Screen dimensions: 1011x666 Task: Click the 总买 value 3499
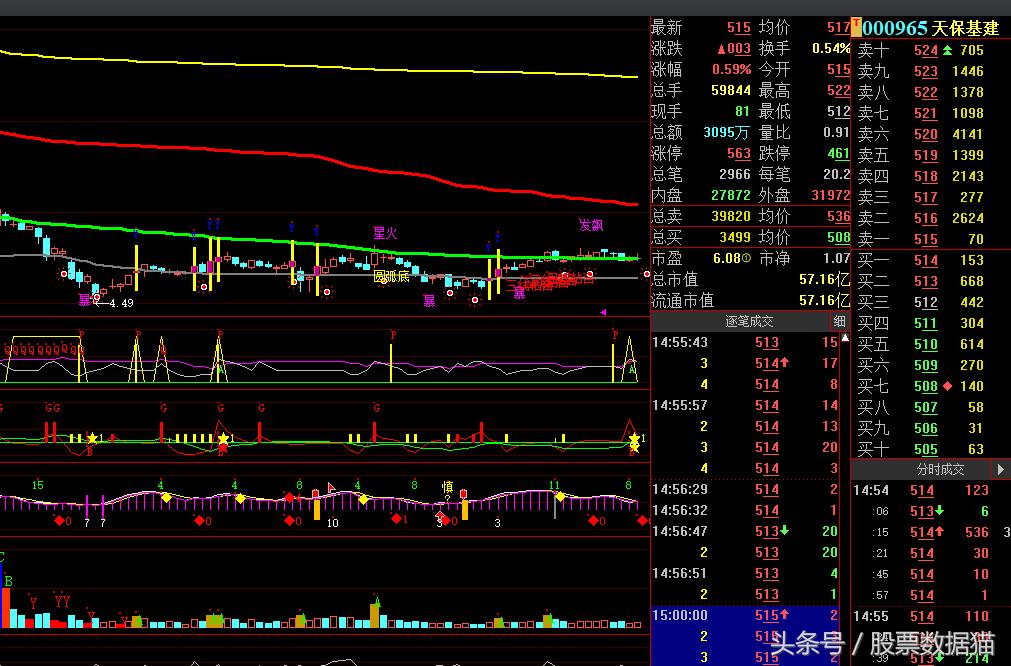pyautogui.click(x=734, y=237)
